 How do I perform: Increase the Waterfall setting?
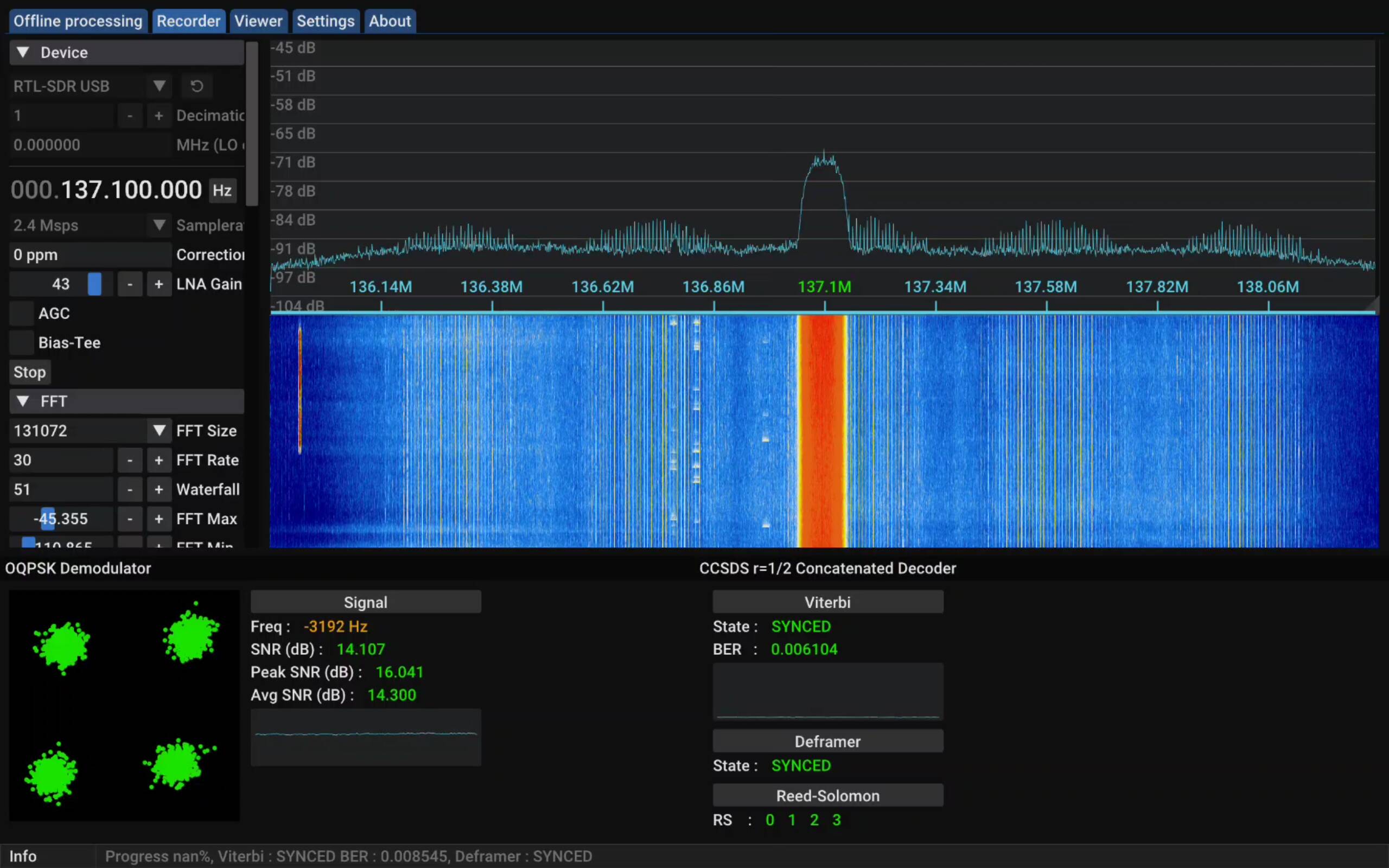click(x=159, y=489)
